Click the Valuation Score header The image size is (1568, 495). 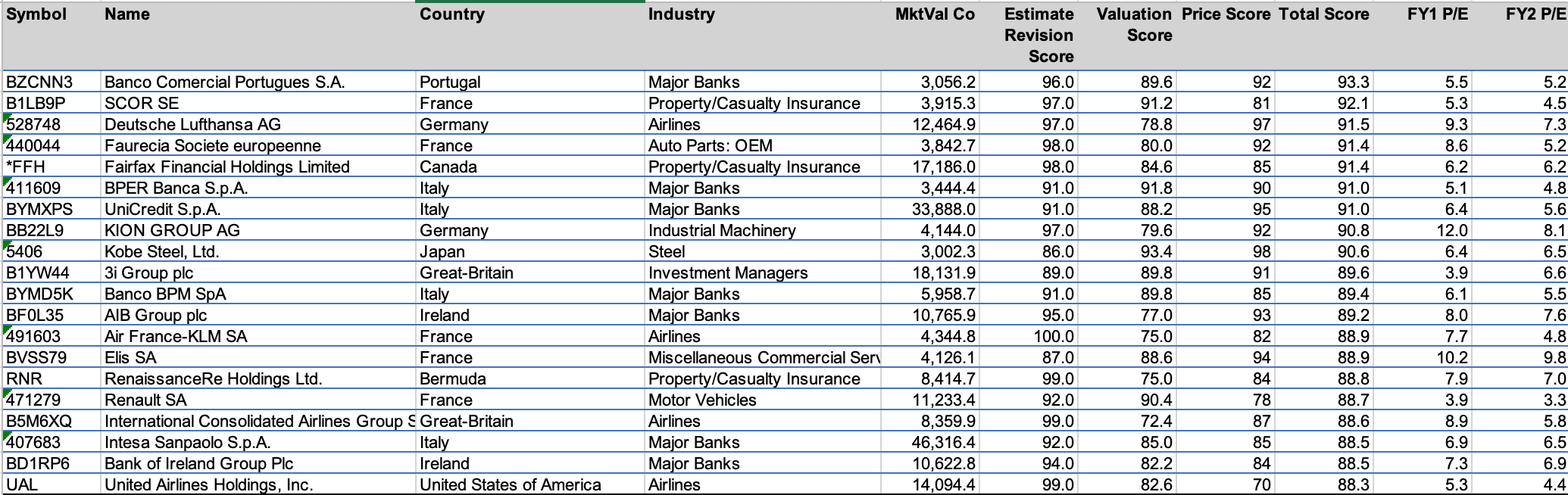click(1126, 36)
